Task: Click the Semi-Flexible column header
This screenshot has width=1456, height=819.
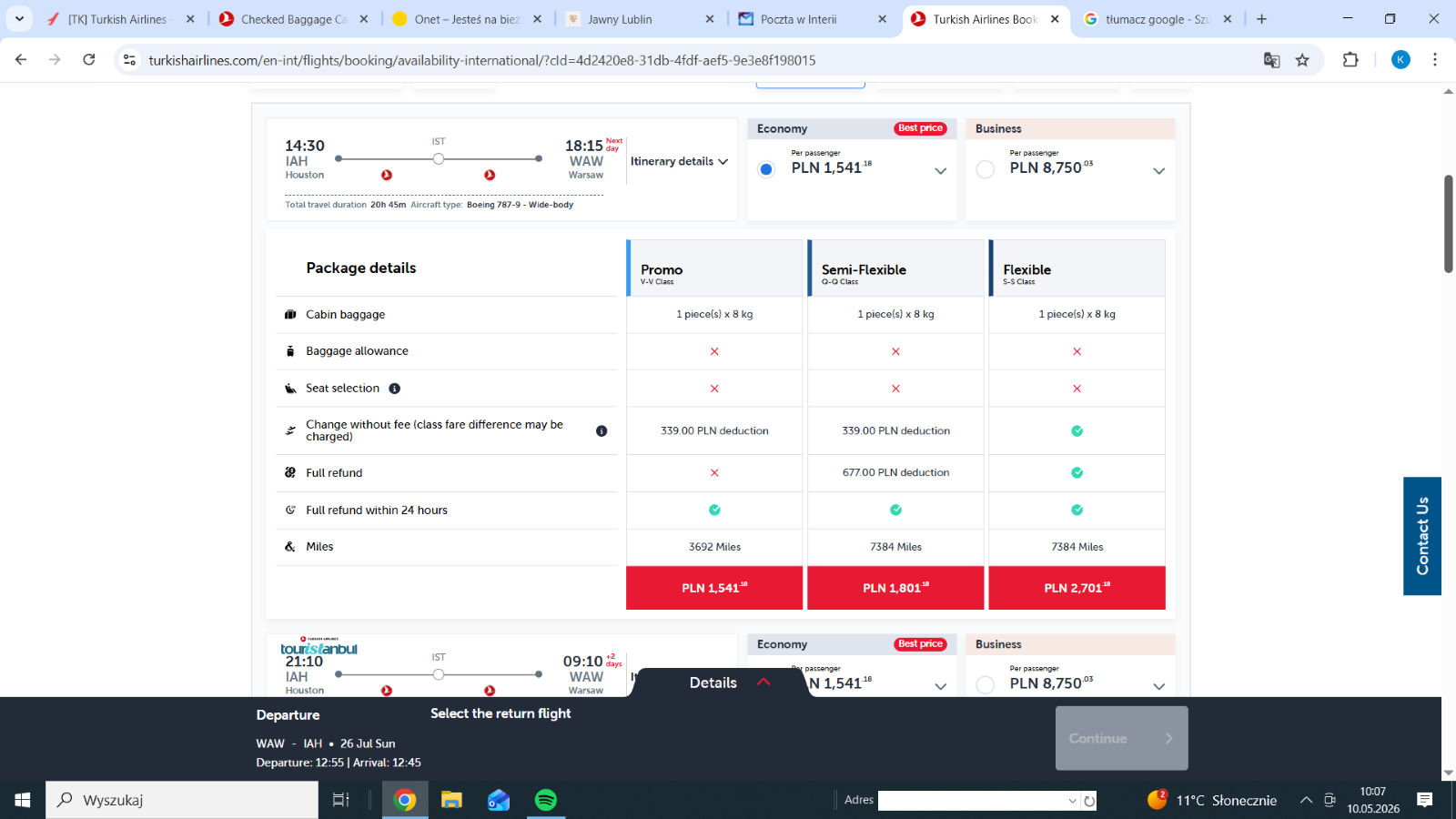Action: (895, 268)
